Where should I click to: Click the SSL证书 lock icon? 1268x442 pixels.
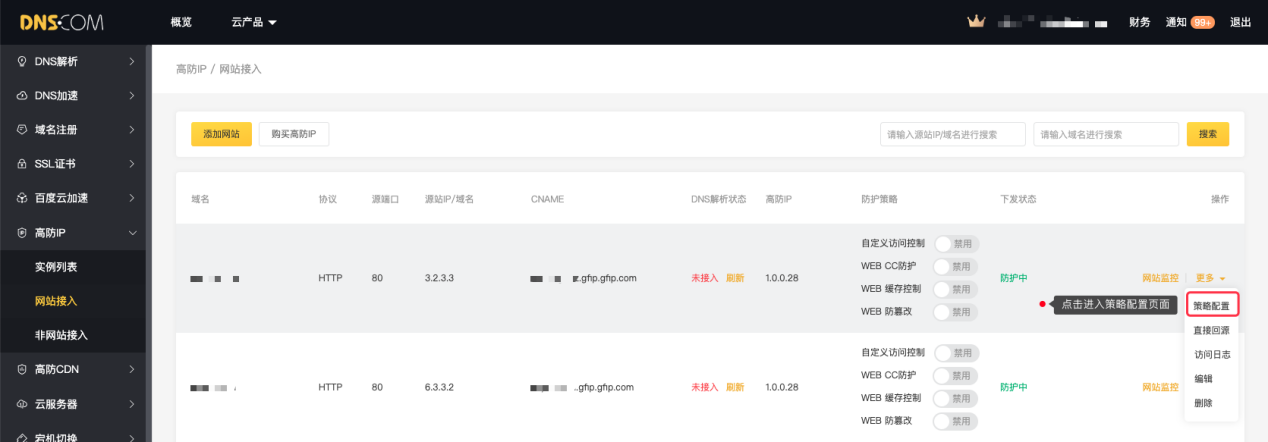coord(22,164)
